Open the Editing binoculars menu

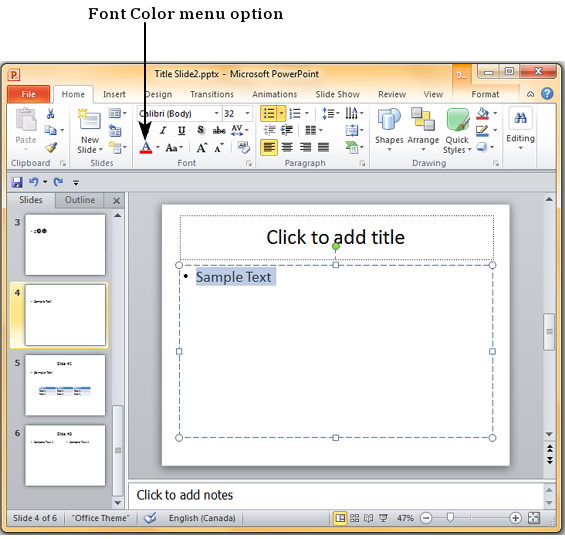tap(520, 129)
